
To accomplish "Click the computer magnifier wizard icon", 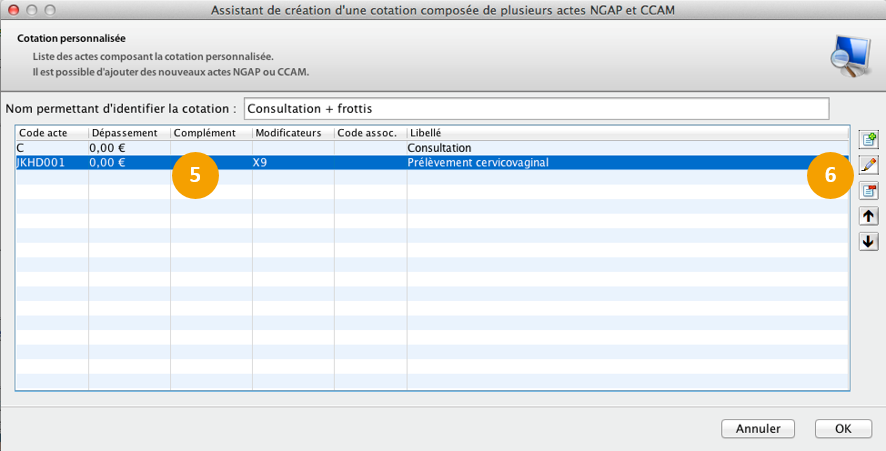I will 851,57.
